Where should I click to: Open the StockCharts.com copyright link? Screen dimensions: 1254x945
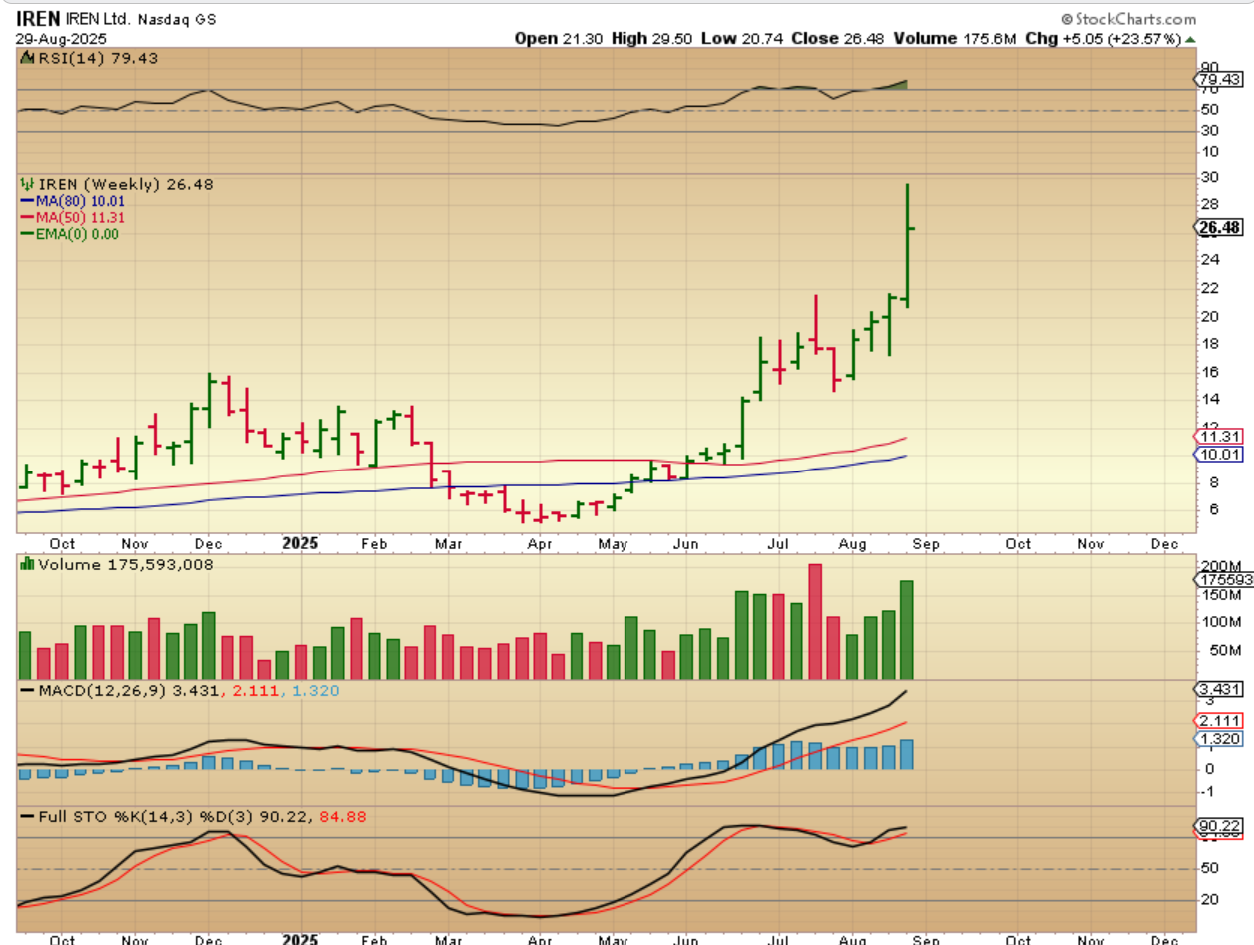point(1128,19)
